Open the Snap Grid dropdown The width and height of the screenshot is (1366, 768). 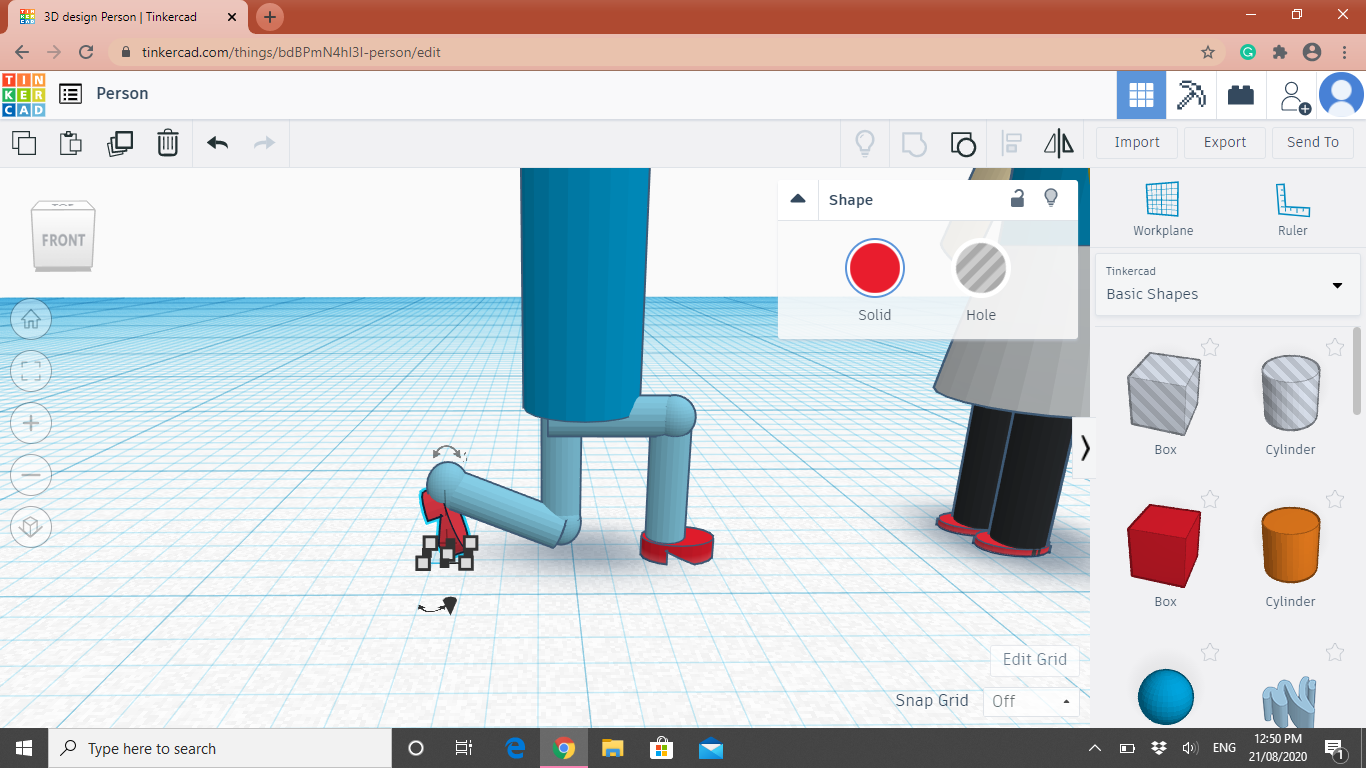point(1031,701)
